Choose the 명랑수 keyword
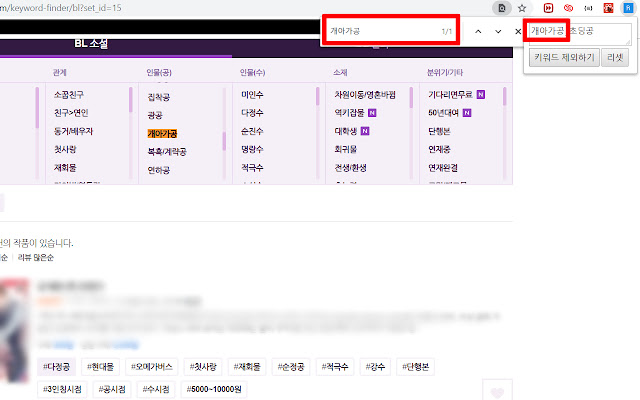The height and width of the screenshot is (400, 640). (x=252, y=149)
